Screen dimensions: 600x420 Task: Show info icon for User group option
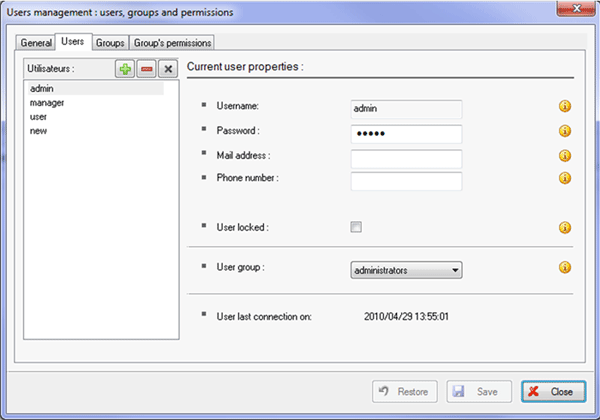point(565,267)
